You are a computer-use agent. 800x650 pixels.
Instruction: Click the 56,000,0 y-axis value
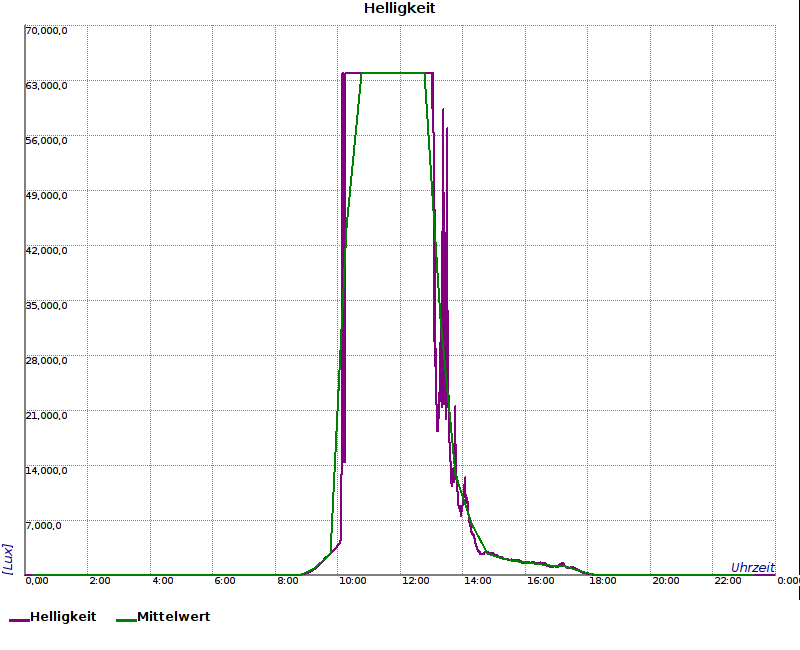tap(46, 141)
